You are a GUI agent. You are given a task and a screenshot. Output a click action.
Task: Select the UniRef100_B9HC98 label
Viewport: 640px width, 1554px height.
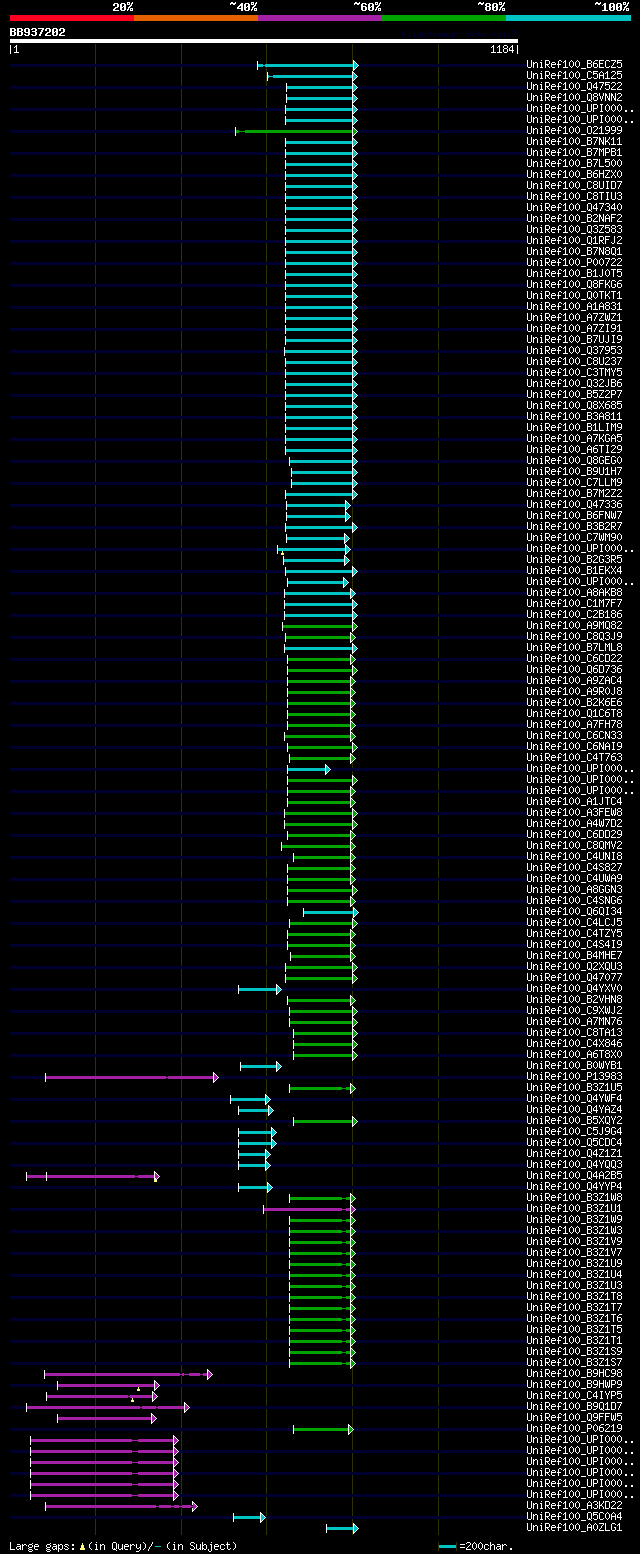pos(573,1373)
